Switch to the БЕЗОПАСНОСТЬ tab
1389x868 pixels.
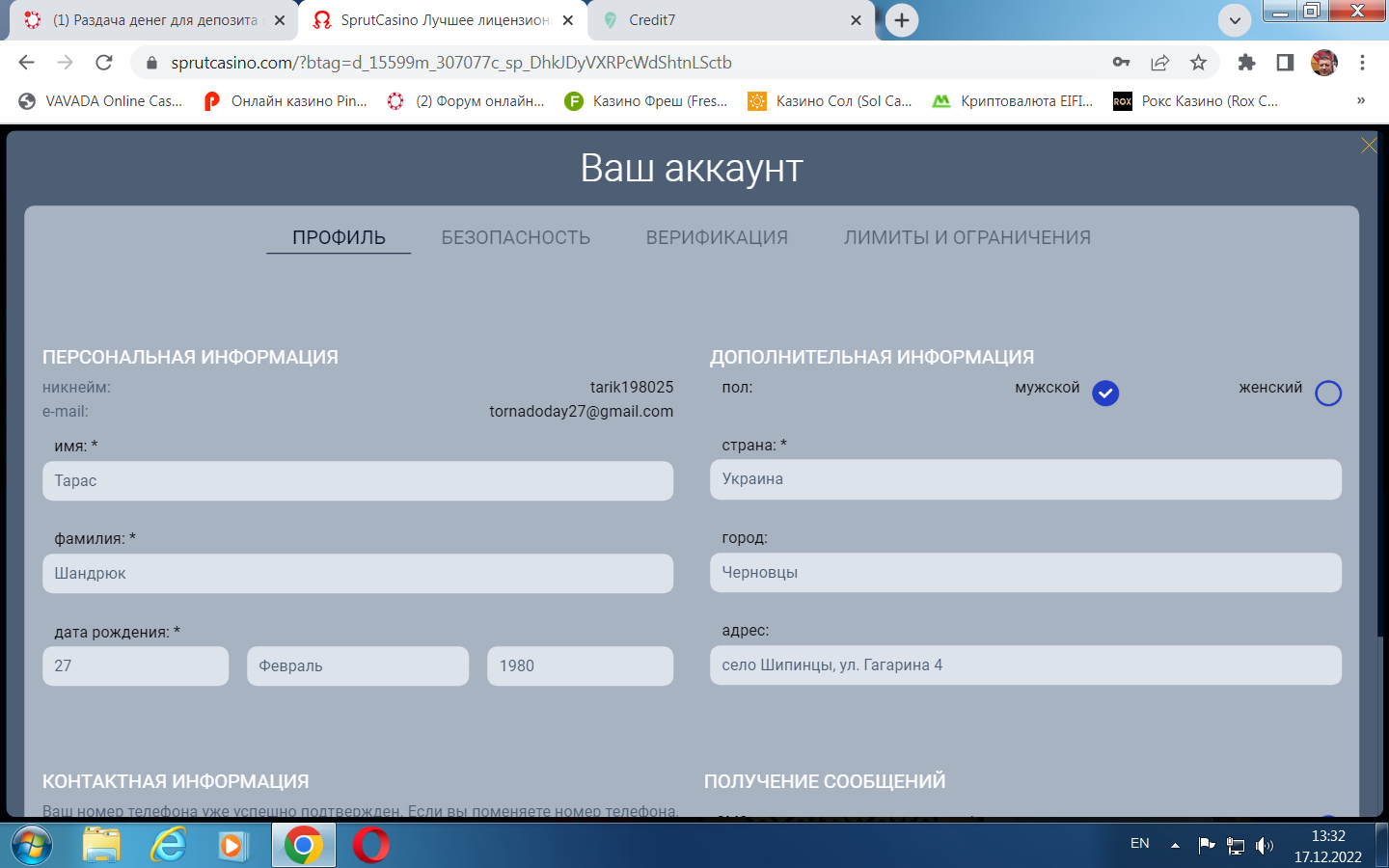(516, 238)
